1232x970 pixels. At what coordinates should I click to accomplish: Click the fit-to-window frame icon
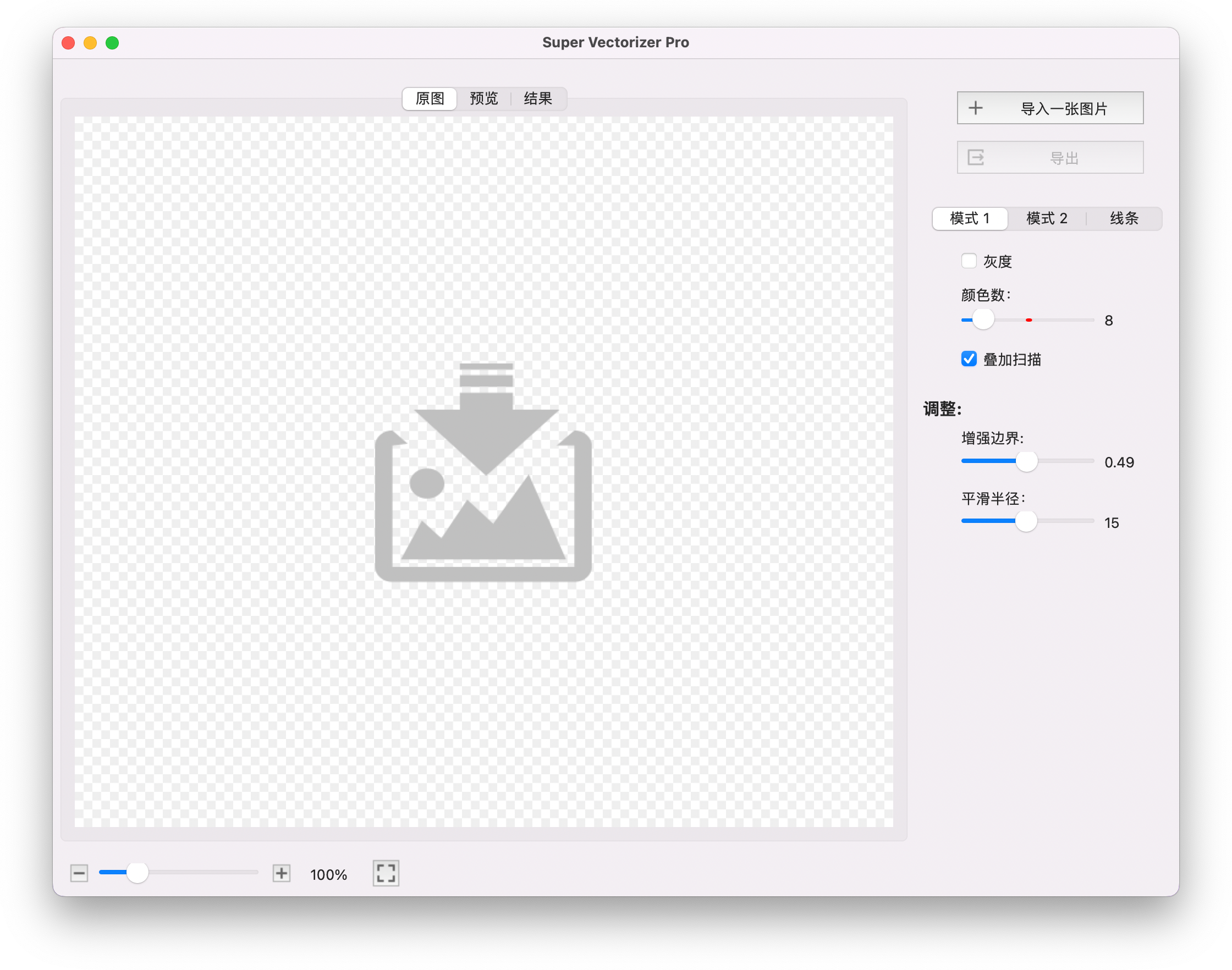pyautogui.click(x=386, y=873)
